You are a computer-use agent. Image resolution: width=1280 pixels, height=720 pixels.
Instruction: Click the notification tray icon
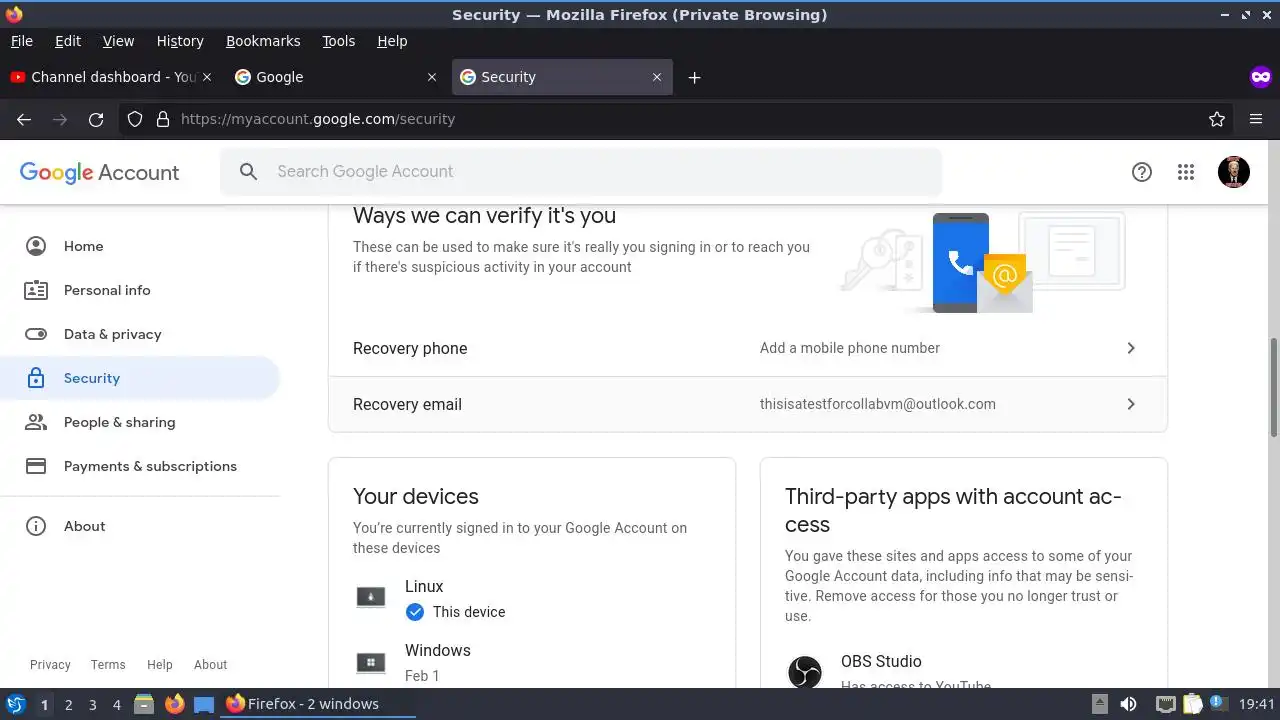(1219, 704)
